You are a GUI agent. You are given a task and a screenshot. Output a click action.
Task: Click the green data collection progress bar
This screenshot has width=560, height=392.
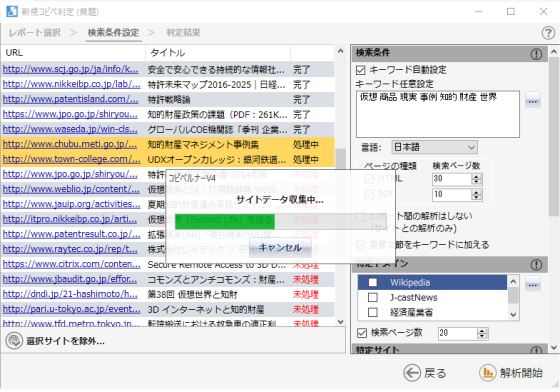point(225,221)
